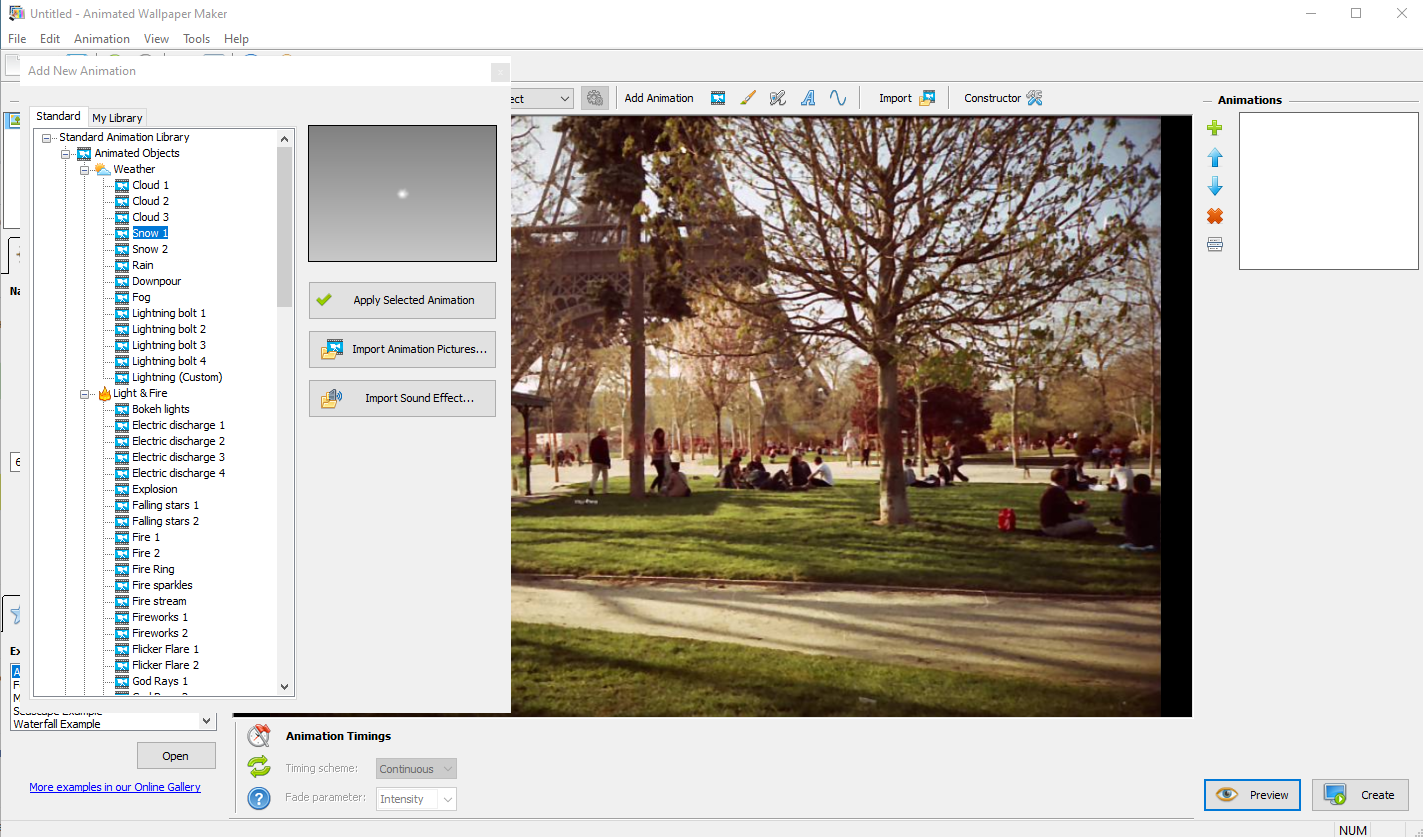This screenshot has width=1423, height=837.
Task: Click the film-frame Add Animation toolbar icon
Action: tap(718, 98)
